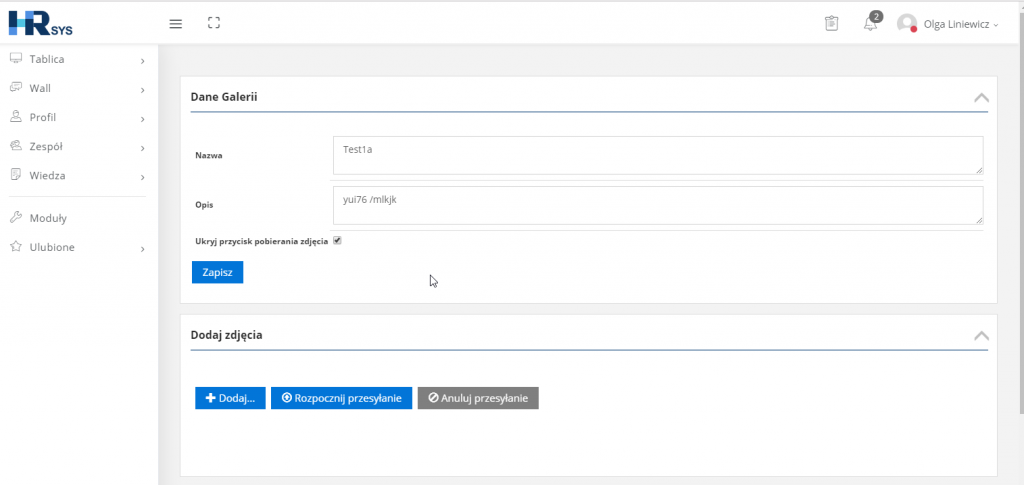1024x485 pixels.
Task: Collapse the Dane Galerii panel
Action: (x=981, y=98)
